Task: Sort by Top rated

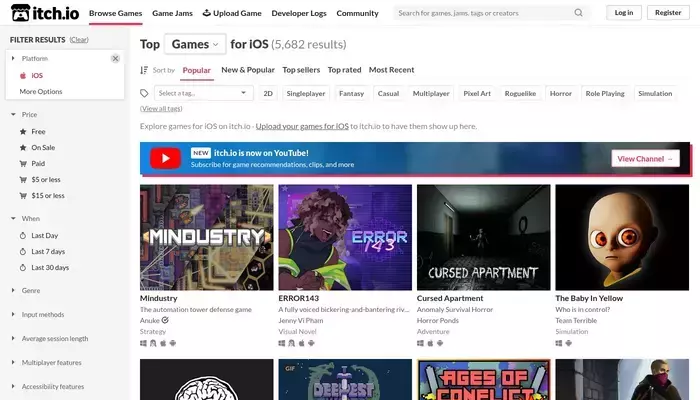Action: tap(344, 70)
